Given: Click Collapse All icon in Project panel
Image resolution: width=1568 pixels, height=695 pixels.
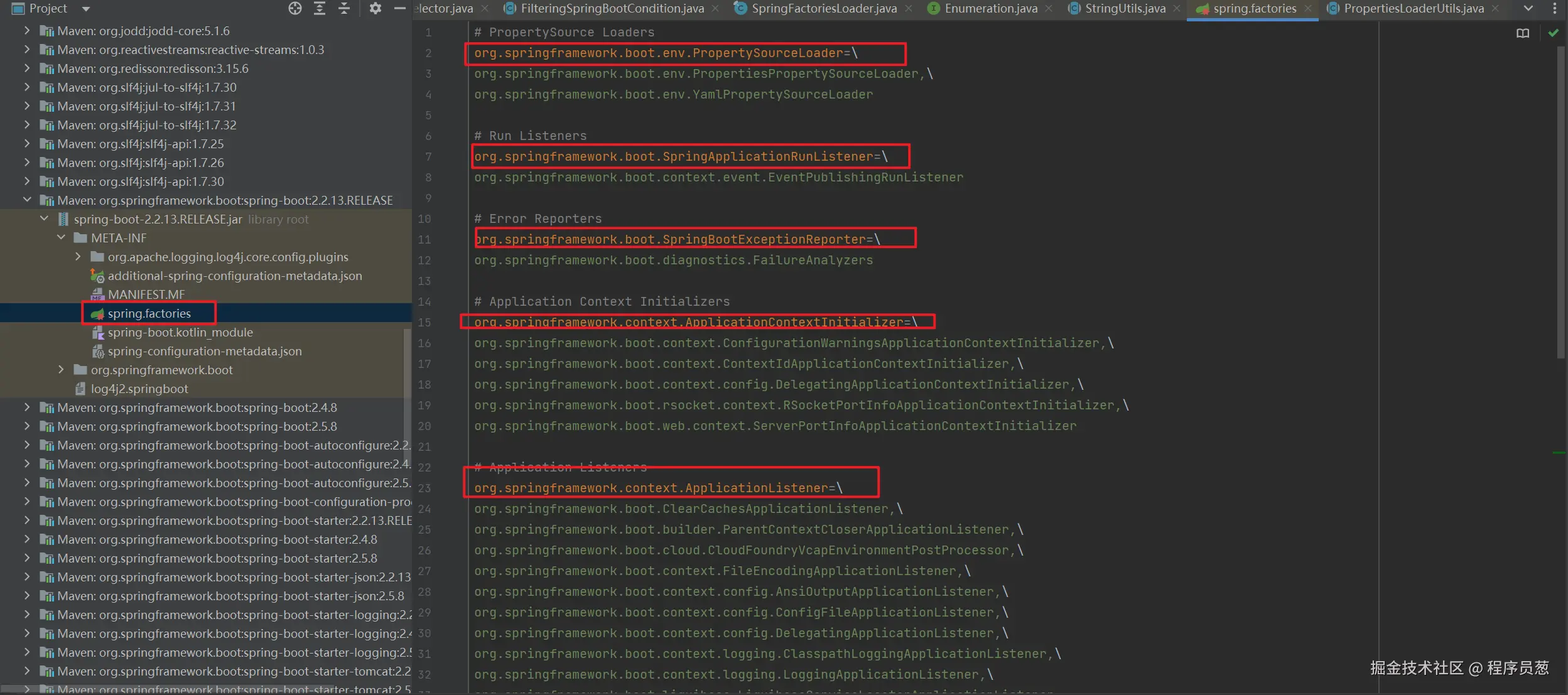Looking at the screenshot, I should [x=344, y=8].
